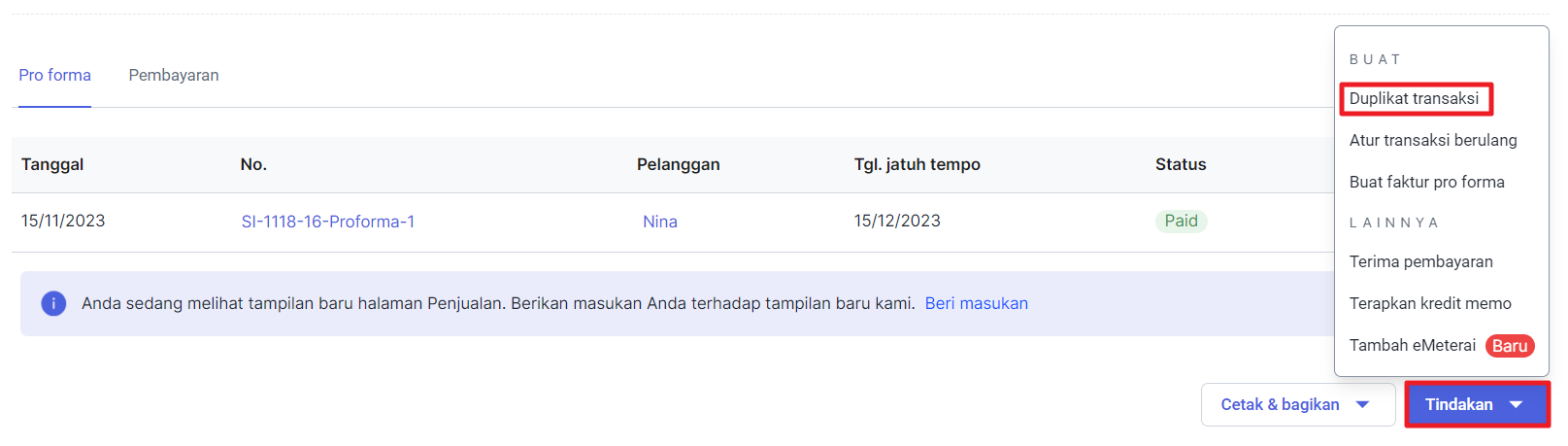Screen dimensions: 1568x446
Task: Click the Tanggal column header
Action: 52,164
